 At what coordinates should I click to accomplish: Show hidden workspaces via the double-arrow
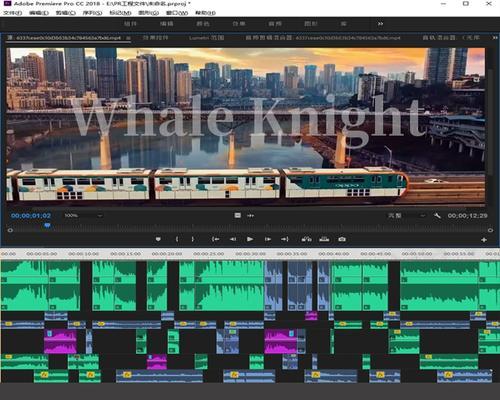[380, 24]
